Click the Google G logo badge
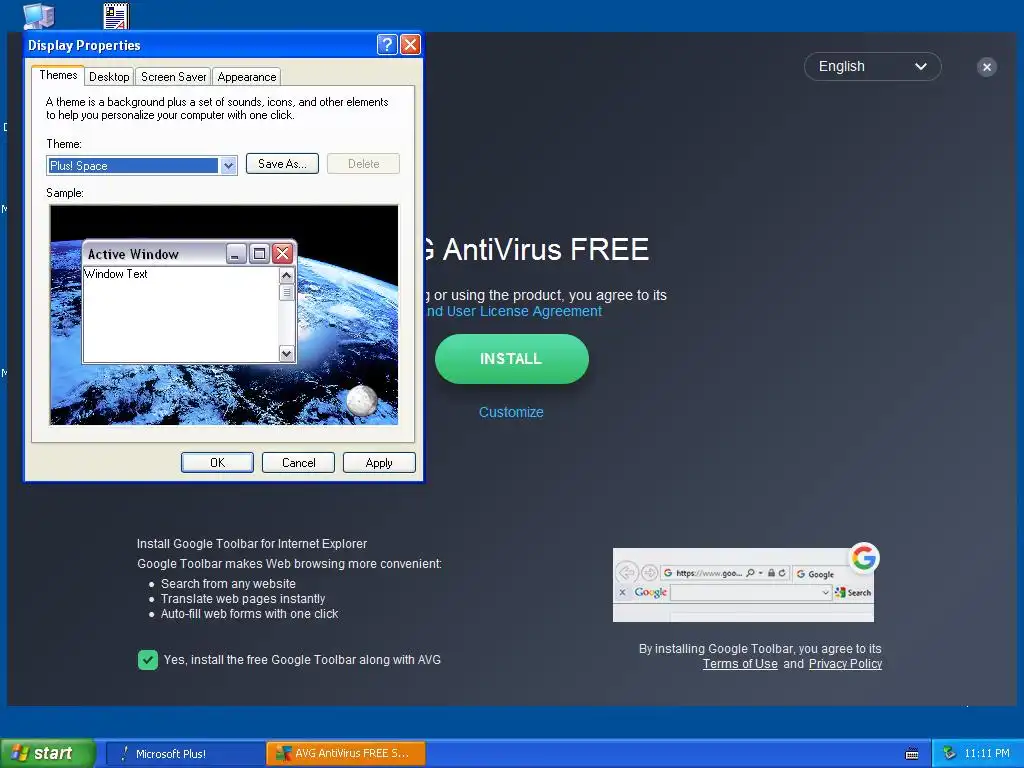Viewport: 1024px width, 768px height. [x=864, y=558]
